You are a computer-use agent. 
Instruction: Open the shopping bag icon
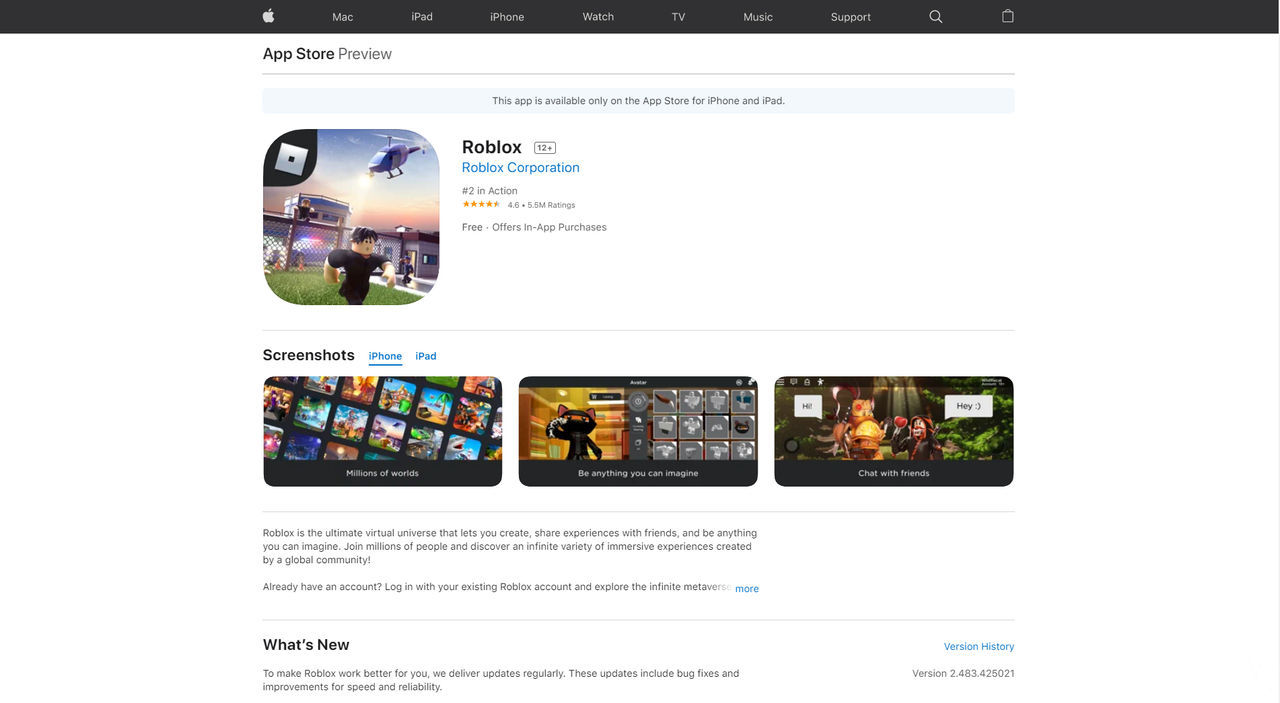click(x=1008, y=16)
